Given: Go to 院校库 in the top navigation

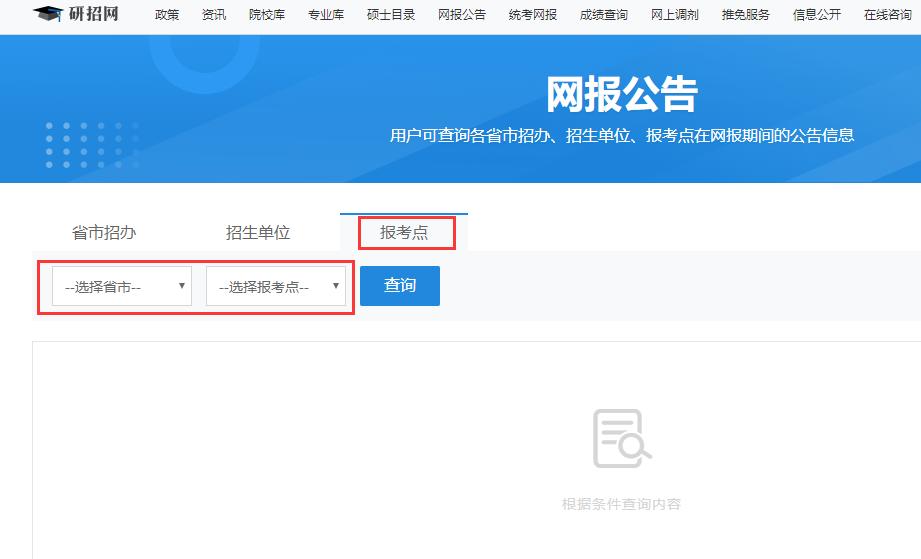Looking at the screenshot, I should coord(267,15).
